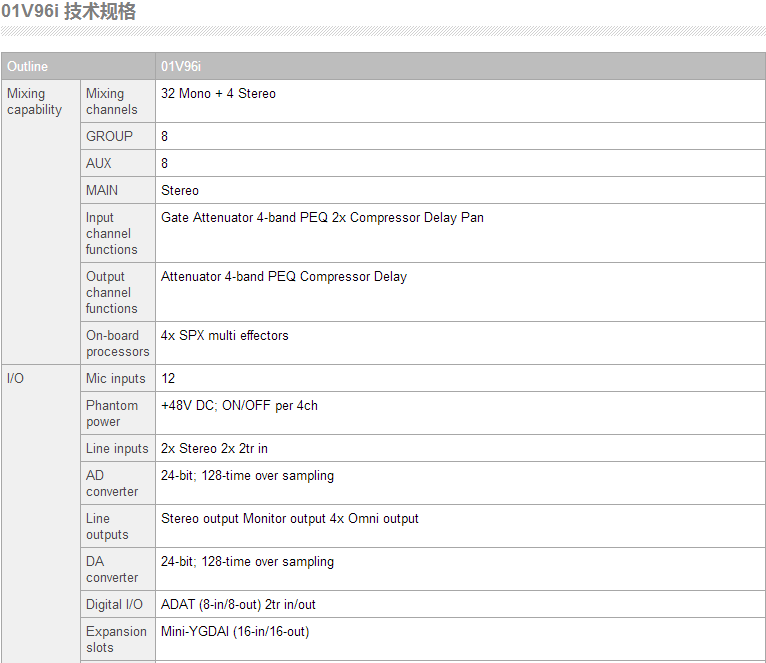Click the 'I/O' category cell
Image resolution: width=766 pixels, height=663 pixels.
coord(41,513)
